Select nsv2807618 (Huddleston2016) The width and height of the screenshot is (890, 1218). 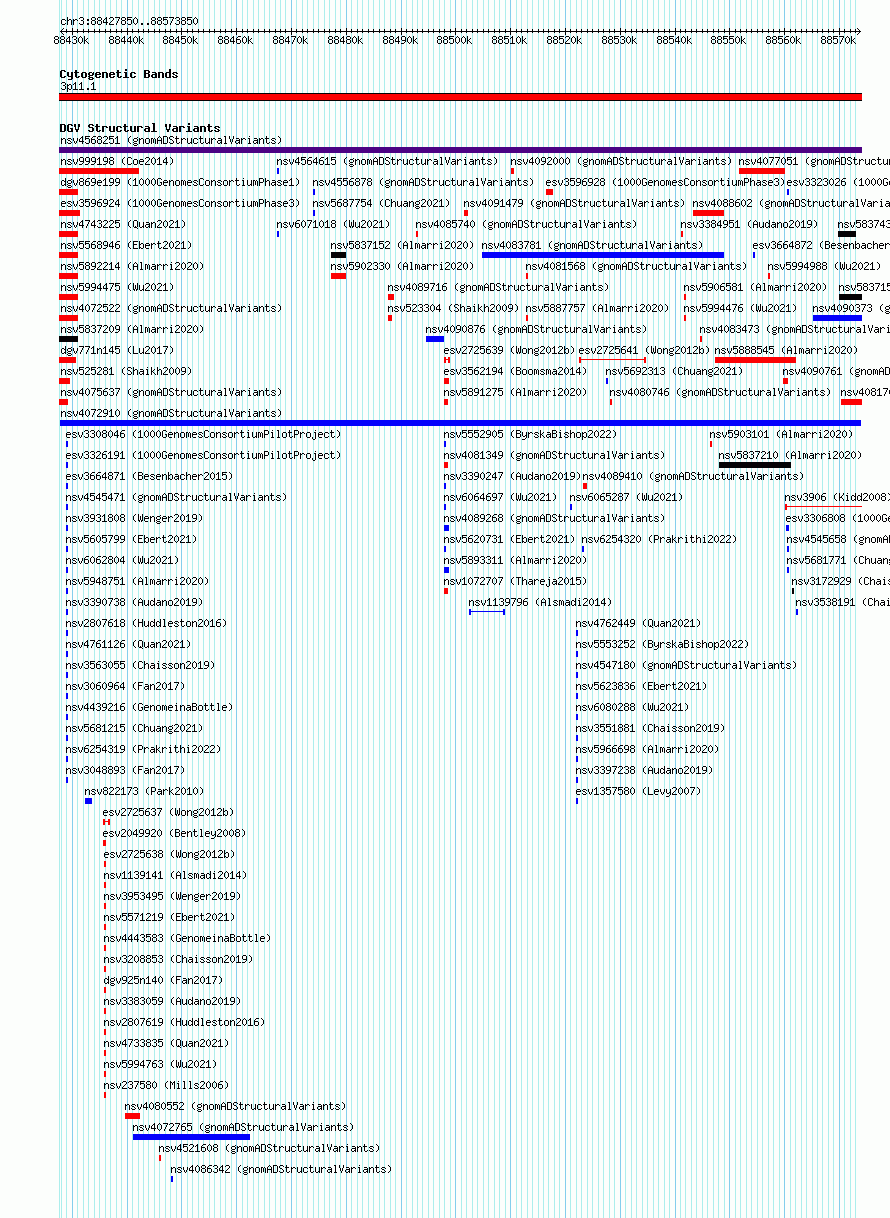[x=146, y=623]
